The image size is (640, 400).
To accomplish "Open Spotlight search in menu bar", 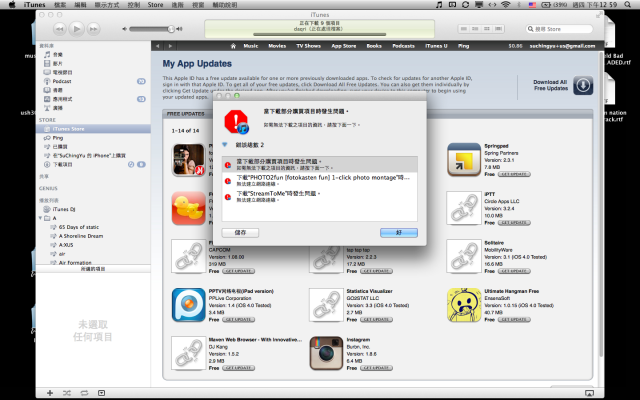I will click(627, 5).
